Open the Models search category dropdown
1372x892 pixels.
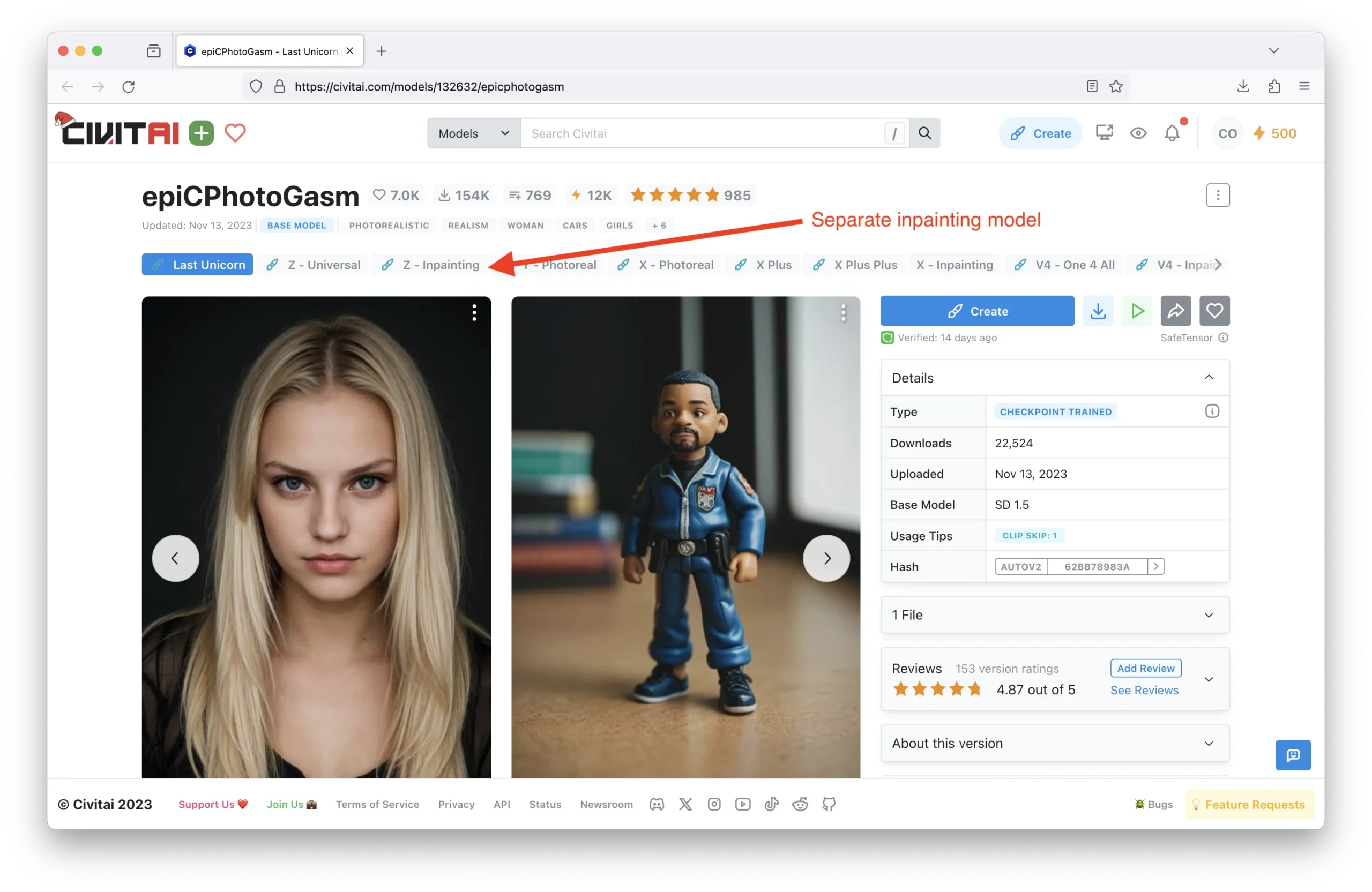(474, 133)
